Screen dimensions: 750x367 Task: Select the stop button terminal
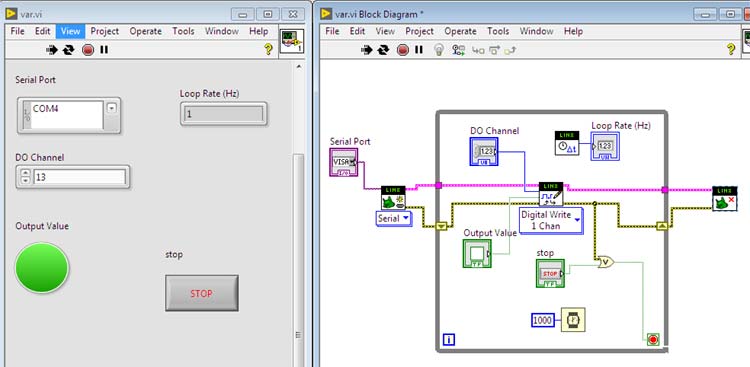point(550,273)
